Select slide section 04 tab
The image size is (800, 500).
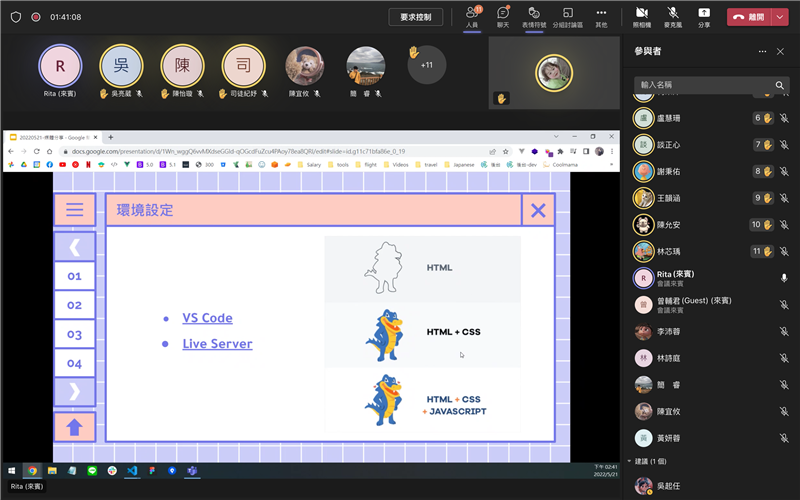tap(75, 363)
